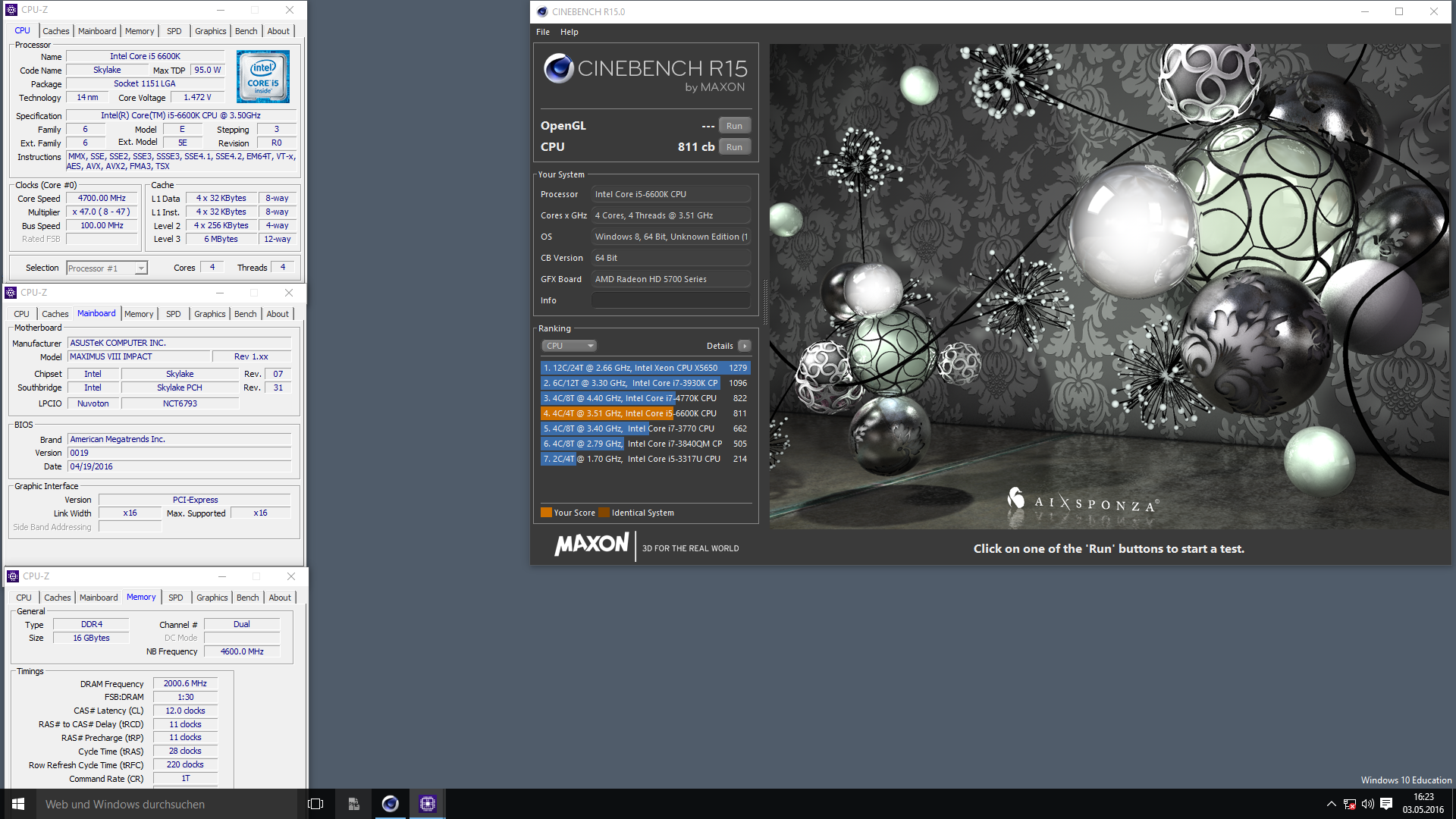Screen dimensions: 1456x819
Task: Select ranking row Intel Xeon CPU X5650
Action: (x=645, y=368)
